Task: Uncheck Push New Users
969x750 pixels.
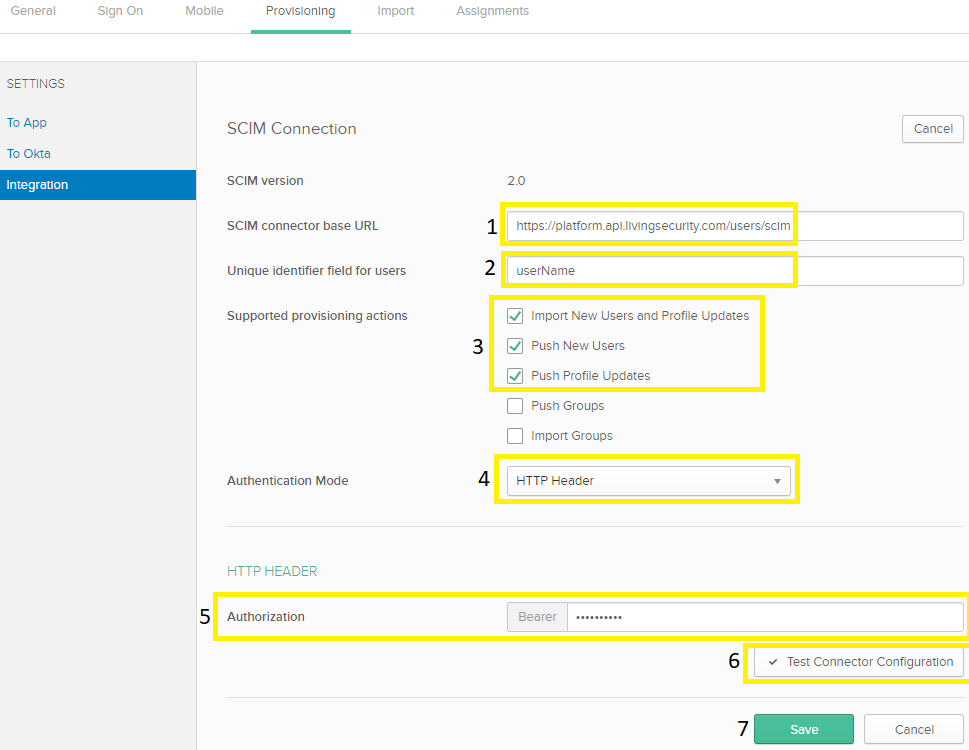Action: [515, 345]
